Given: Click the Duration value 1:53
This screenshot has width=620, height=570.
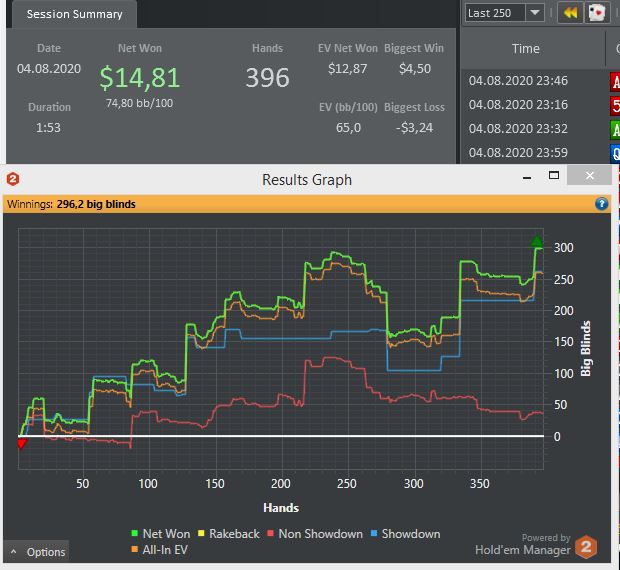Looking at the screenshot, I should click(x=48, y=128).
